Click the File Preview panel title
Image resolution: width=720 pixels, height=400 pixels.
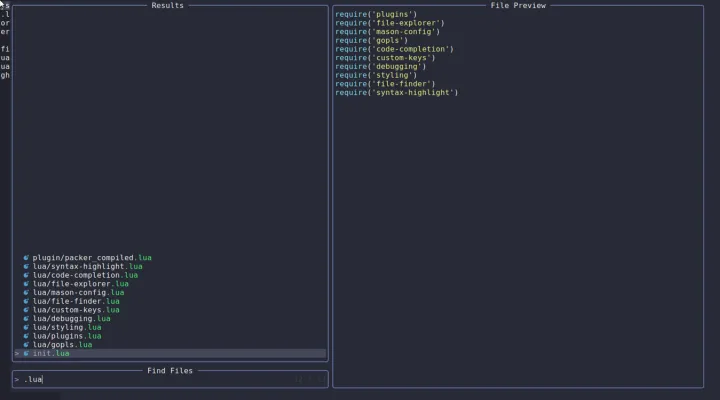[x=518, y=6]
